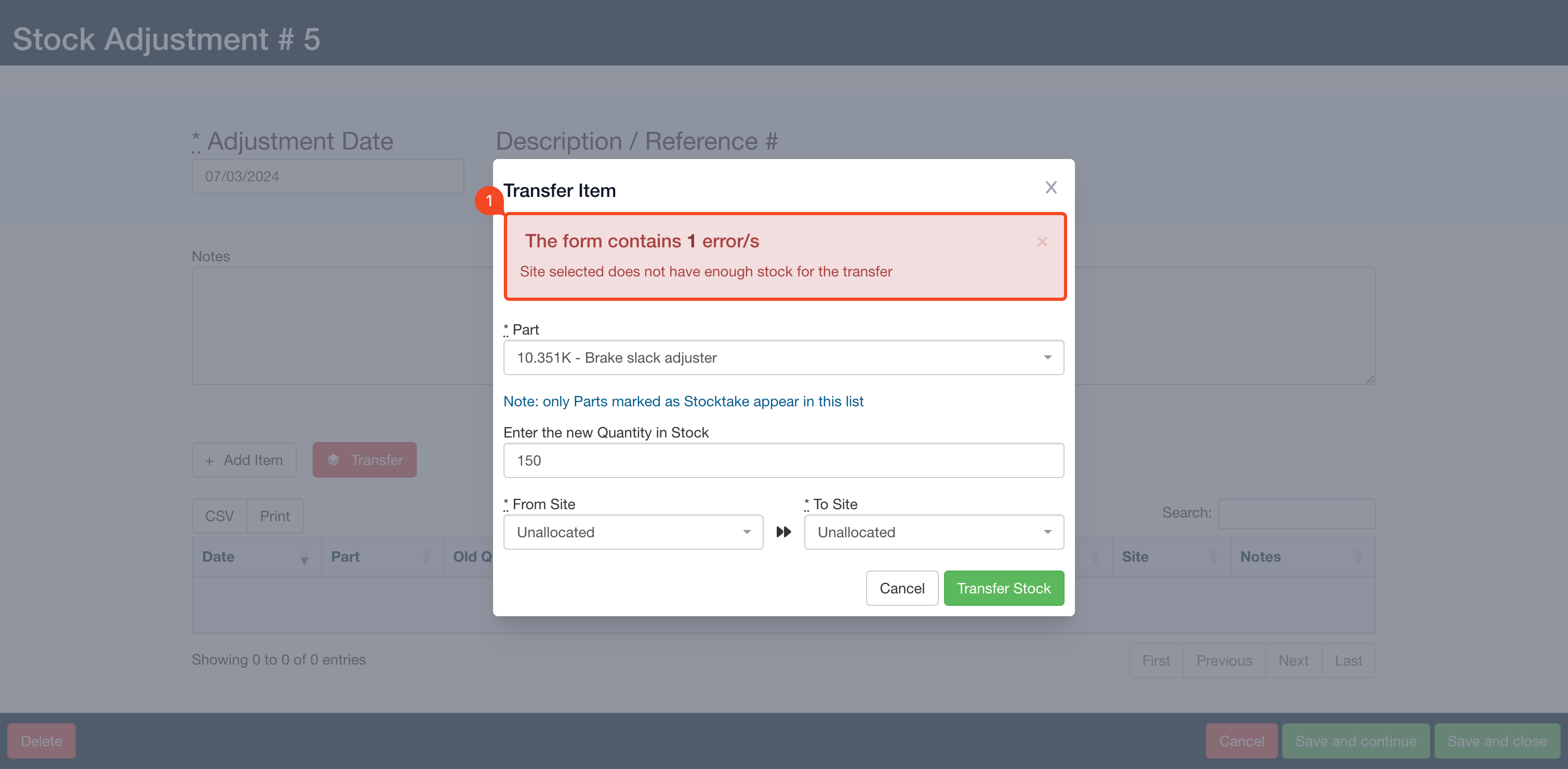The width and height of the screenshot is (1568, 769).
Task: Click the Transfer layers icon button
Action: pyautogui.click(x=364, y=460)
